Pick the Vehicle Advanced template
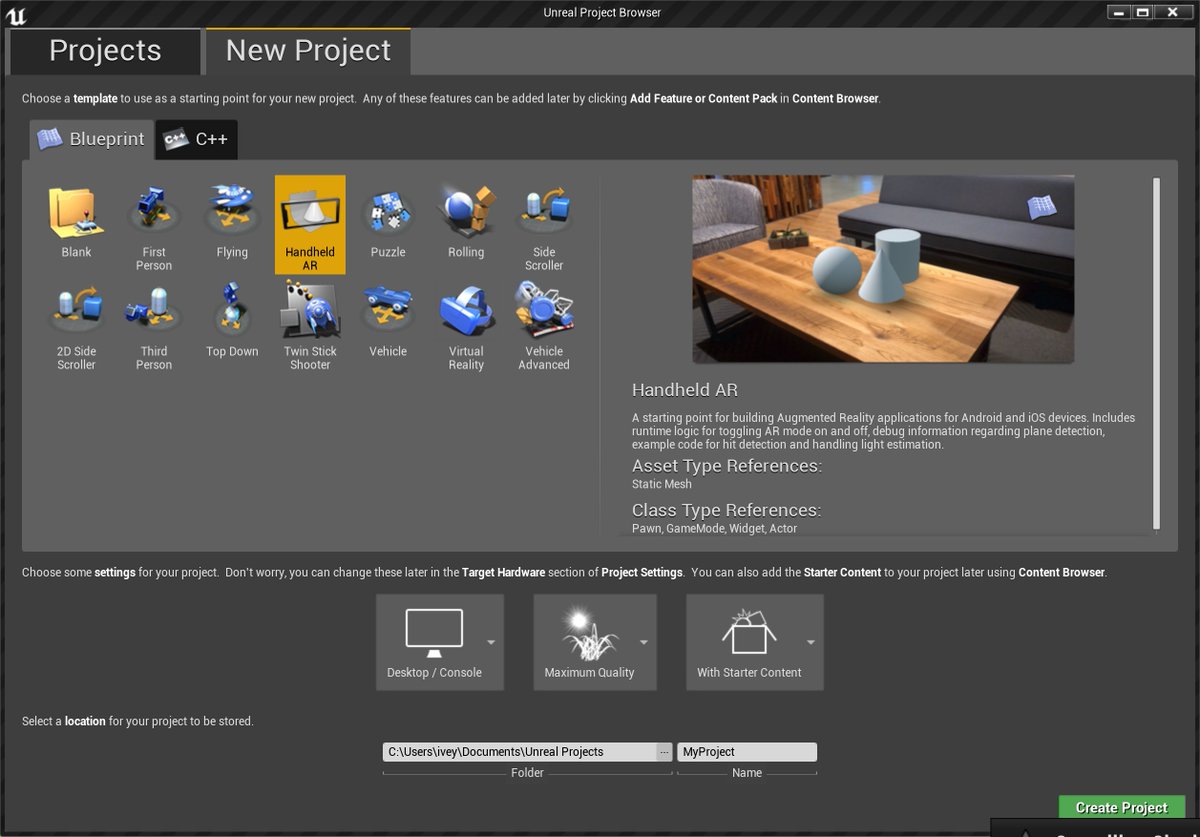1200x837 pixels. pos(544,324)
